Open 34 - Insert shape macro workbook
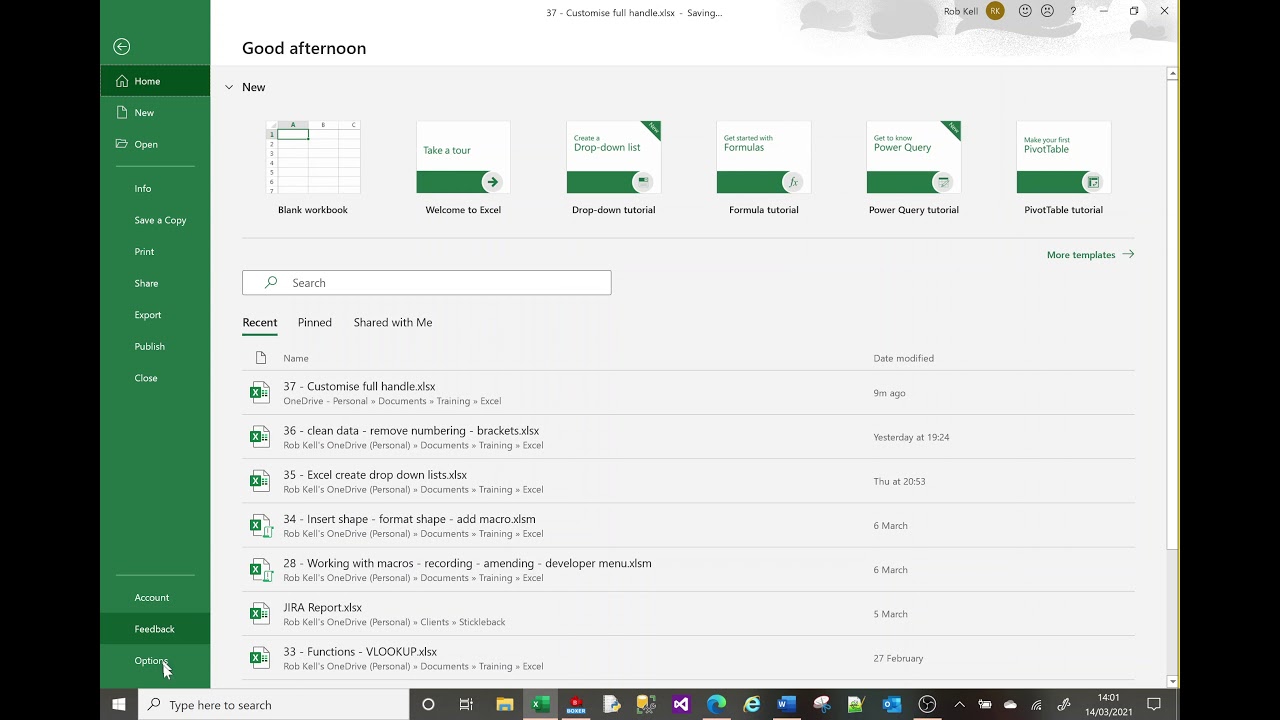1280x720 pixels. click(x=688, y=525)
